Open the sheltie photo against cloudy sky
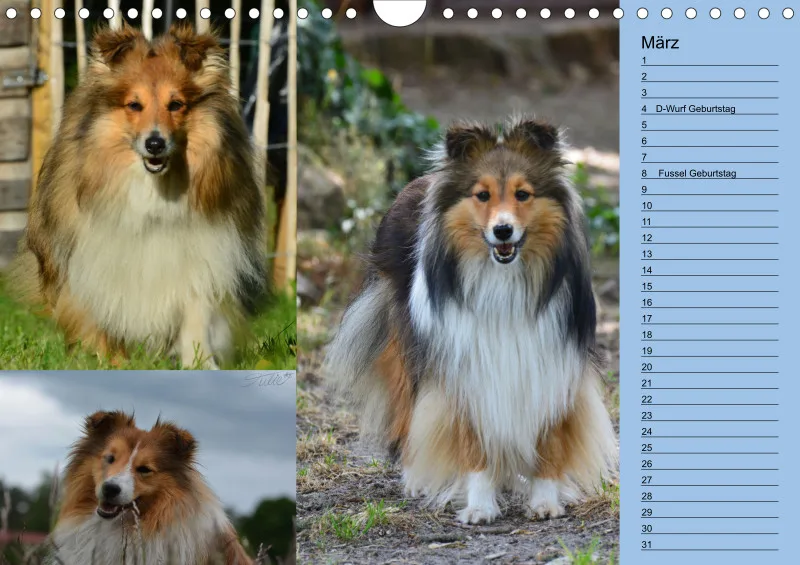The image size is (800, 565). pos(148,468)
